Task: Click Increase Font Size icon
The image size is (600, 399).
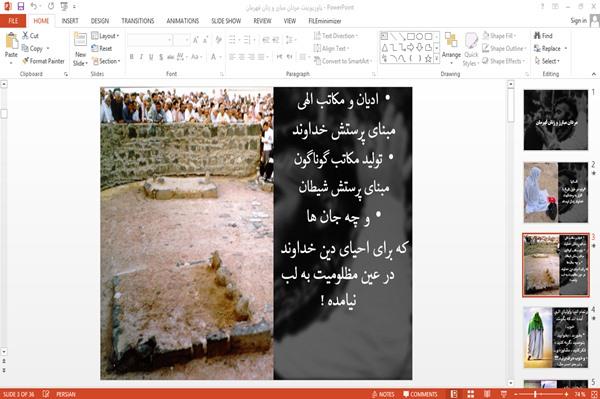Action: [x=196, y=40]
